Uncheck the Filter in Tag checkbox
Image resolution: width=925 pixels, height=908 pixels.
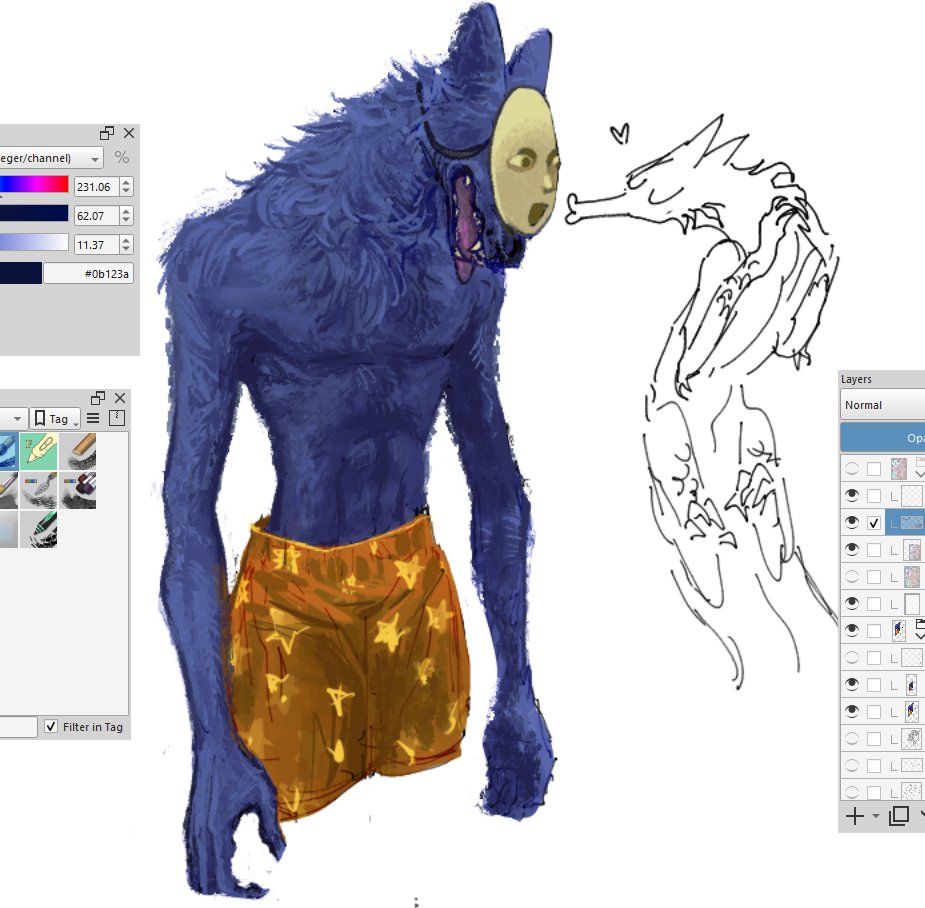(x=51, y=727)
